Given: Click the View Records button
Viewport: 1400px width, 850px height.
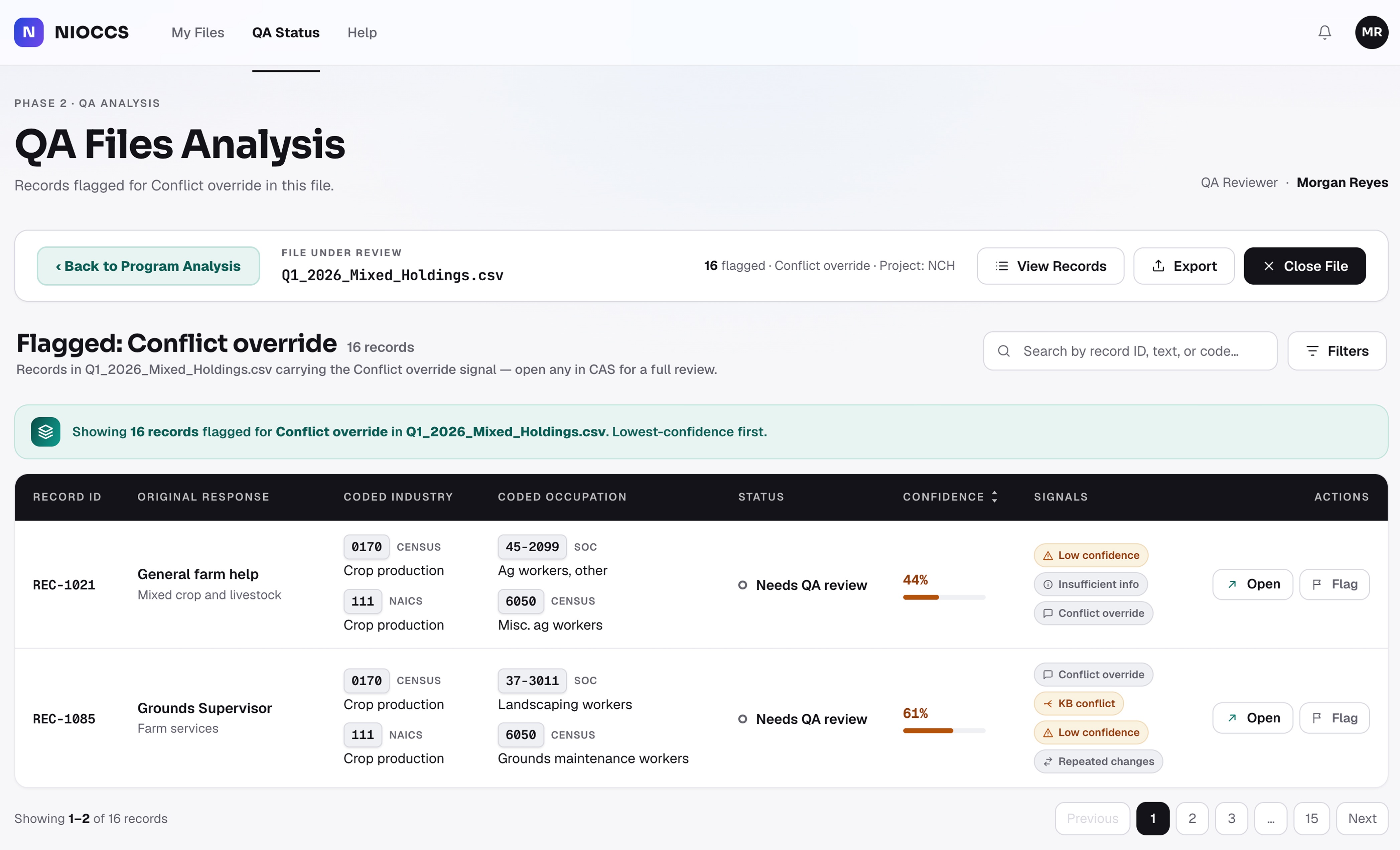Looking at the screenshot, I should pyautogui.click(x=1050, y=266).
